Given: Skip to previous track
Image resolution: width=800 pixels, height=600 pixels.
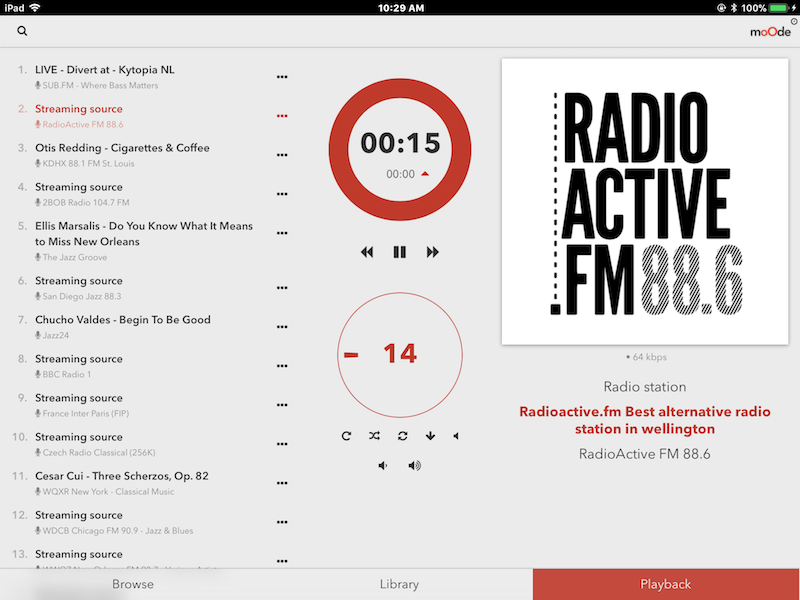Looking at the screenshot, I should 367,252.
